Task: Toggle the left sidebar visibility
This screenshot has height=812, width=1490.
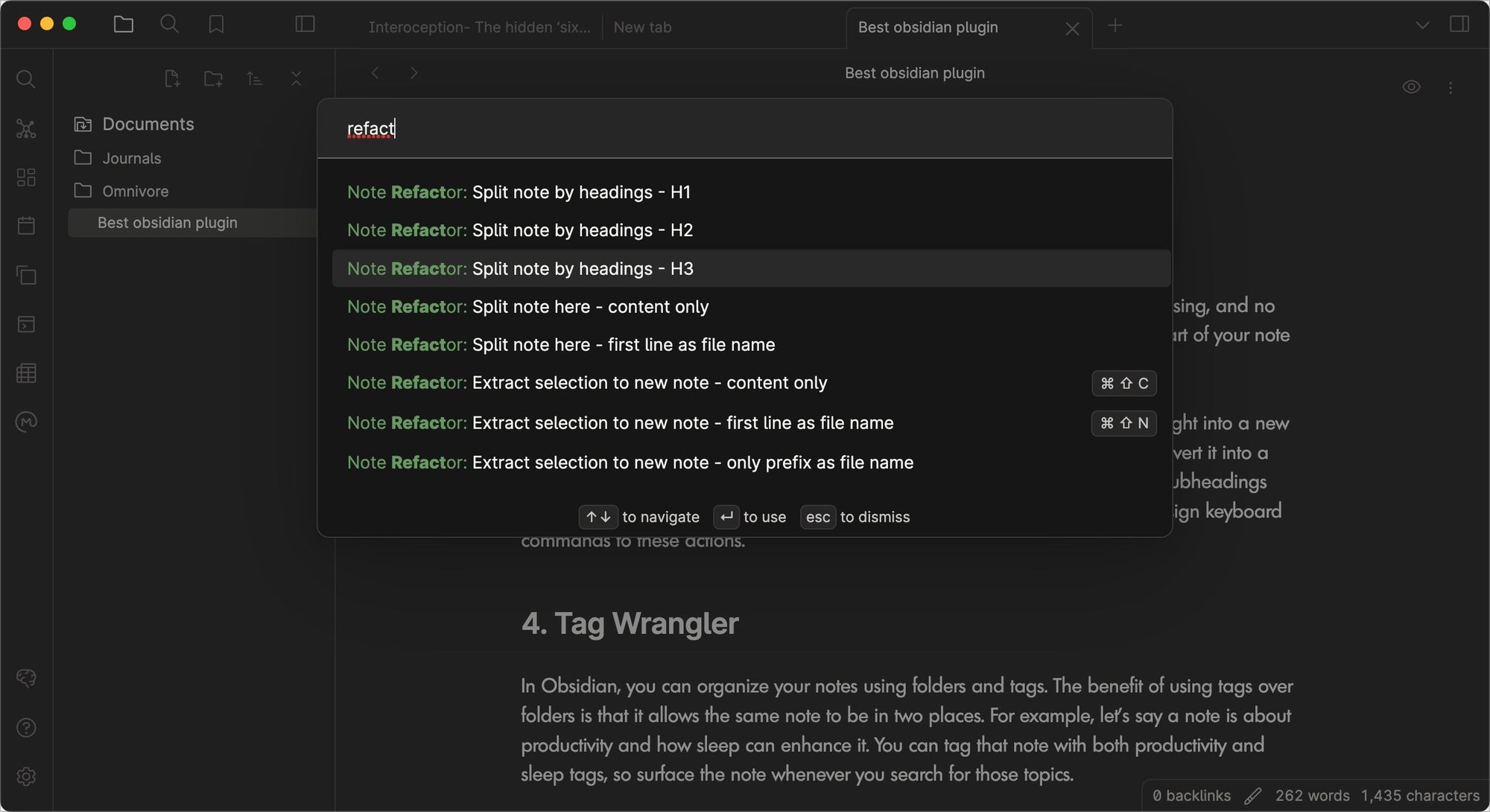Action: click(x=304, y=23)
